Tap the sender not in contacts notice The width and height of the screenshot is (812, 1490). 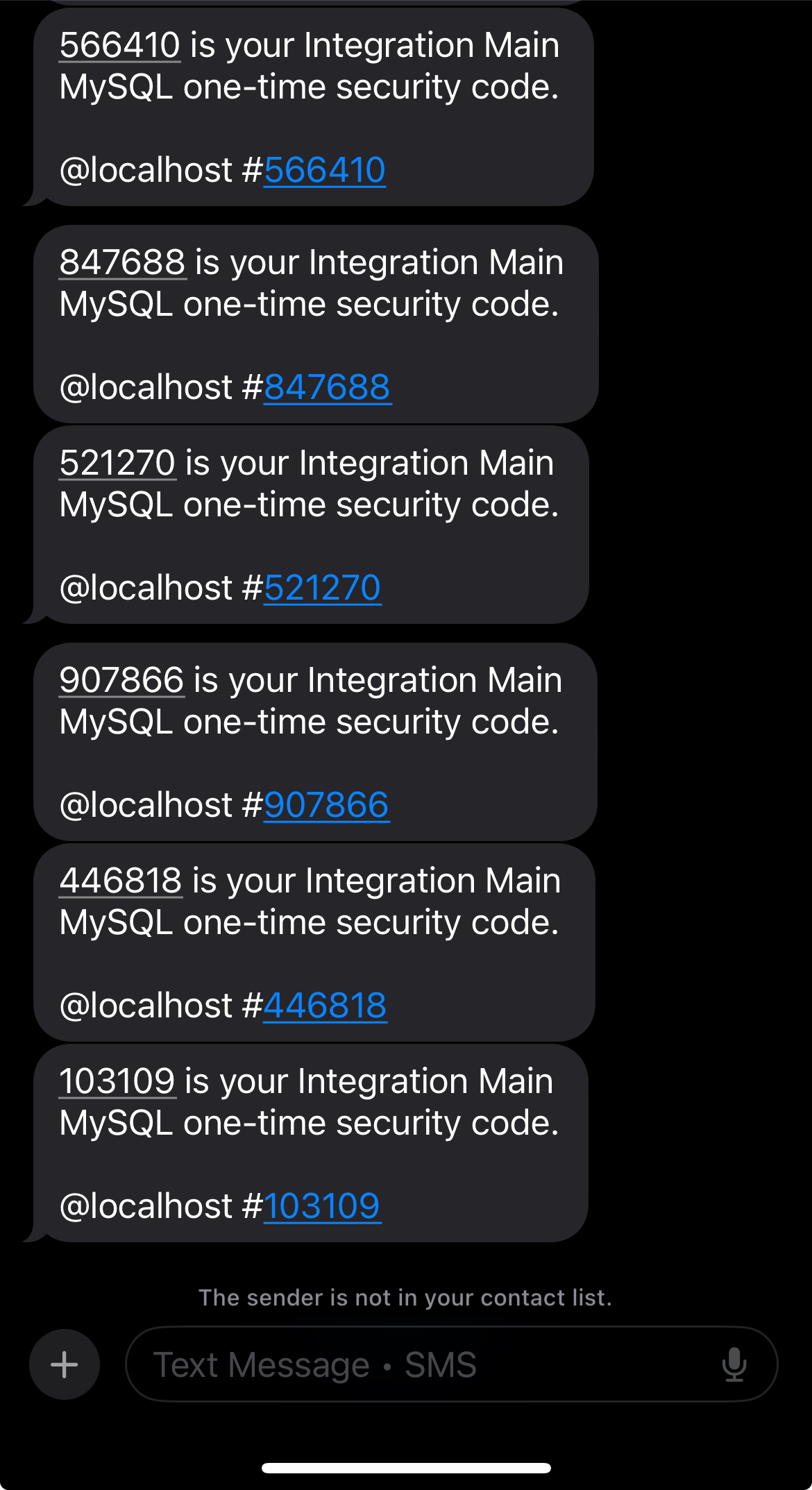click(405, 1298)
